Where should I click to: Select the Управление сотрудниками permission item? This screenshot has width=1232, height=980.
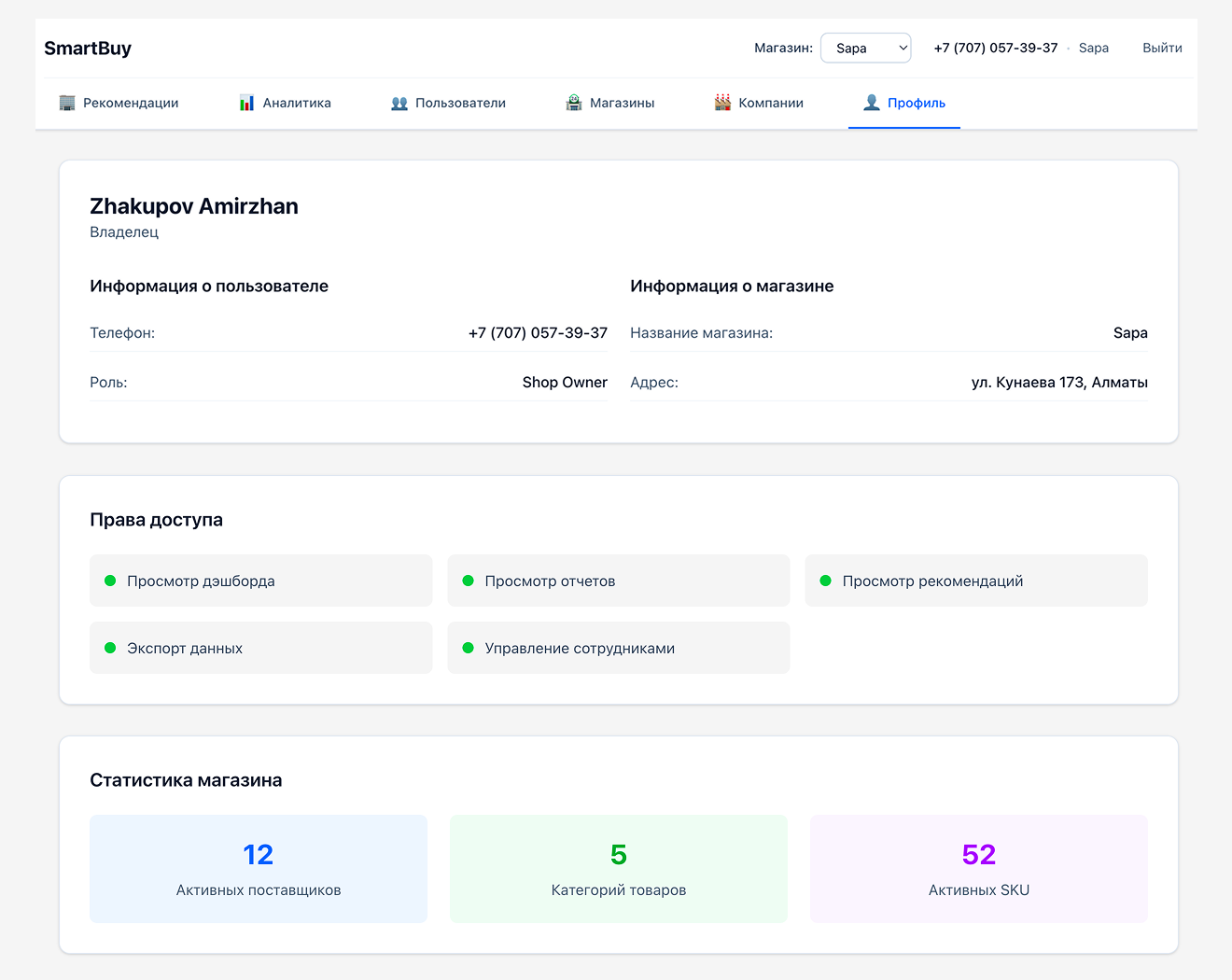[618, 648]
